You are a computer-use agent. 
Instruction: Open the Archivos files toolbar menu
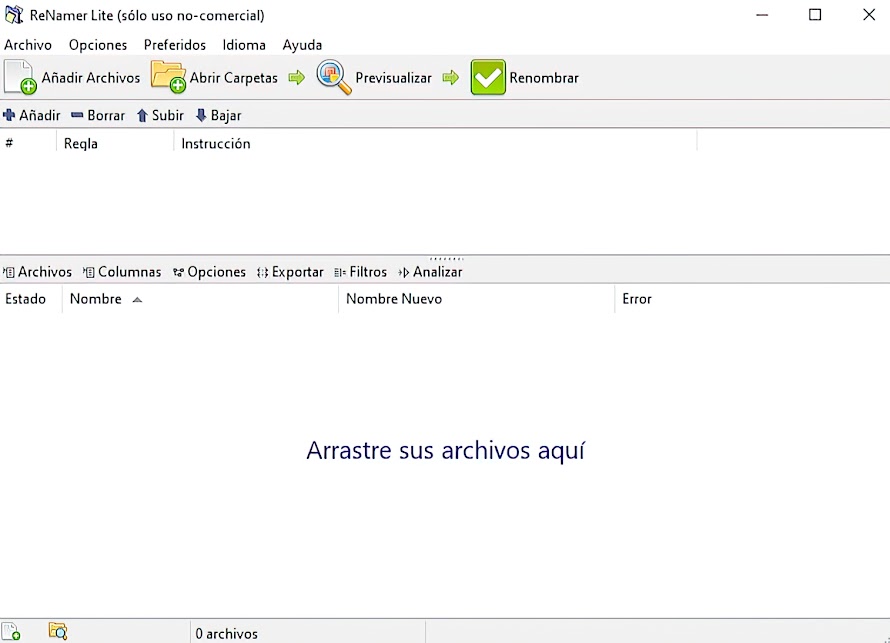coord(37,272)
